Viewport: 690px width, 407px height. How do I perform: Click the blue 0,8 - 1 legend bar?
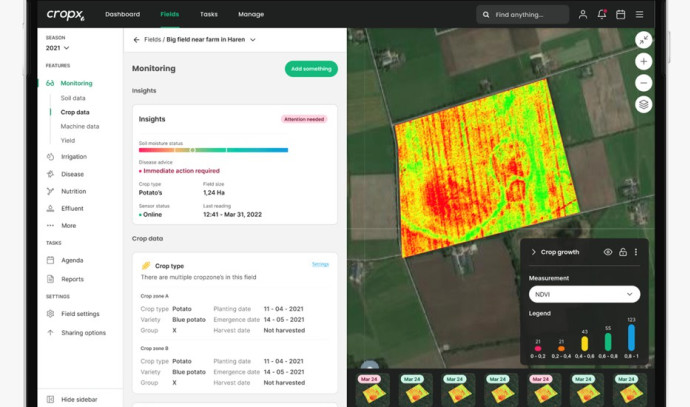(631, 338)
